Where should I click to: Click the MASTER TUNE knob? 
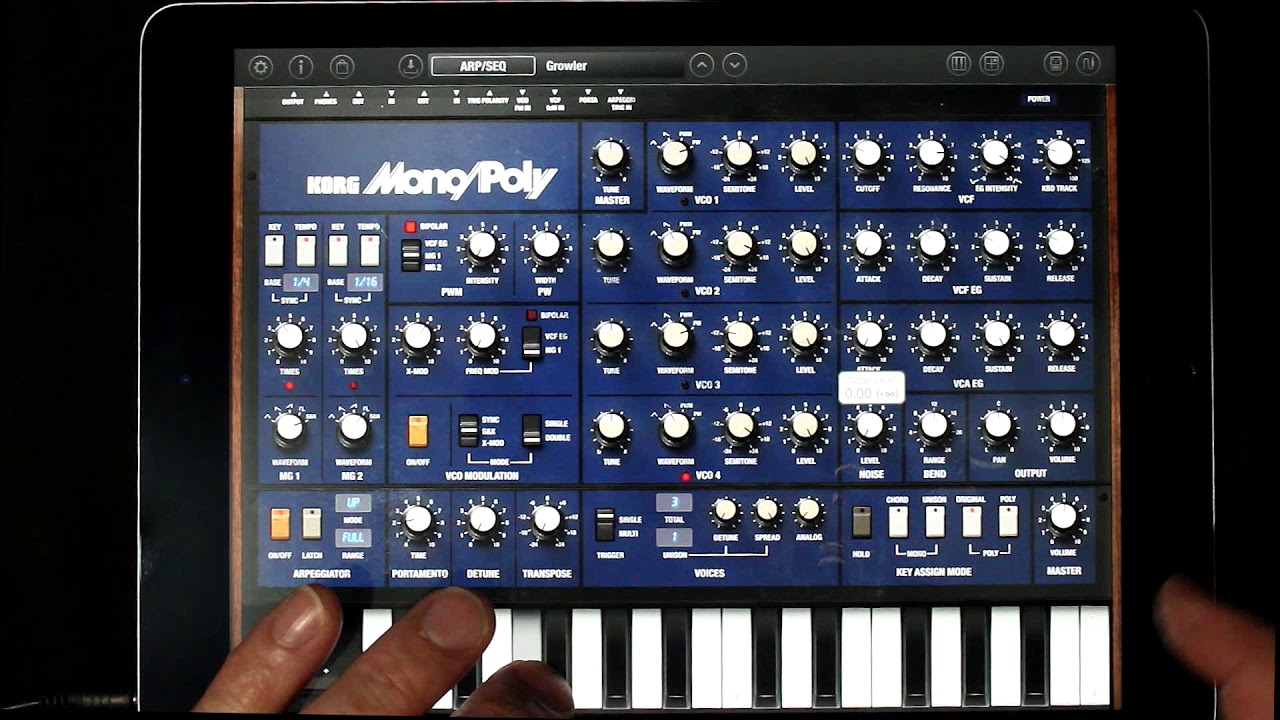click(610, 155)
